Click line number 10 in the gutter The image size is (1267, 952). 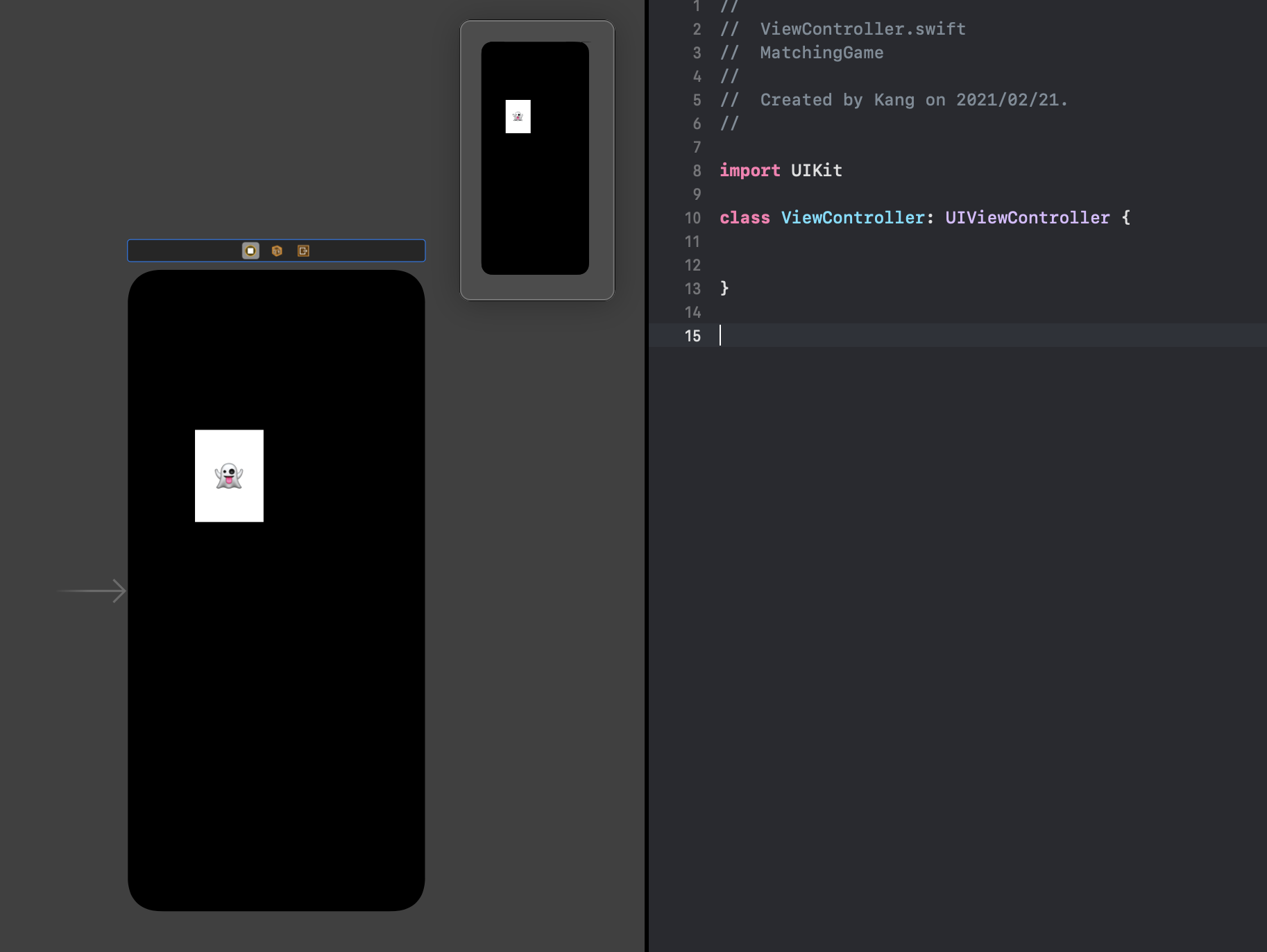click(x=692, y=218)
